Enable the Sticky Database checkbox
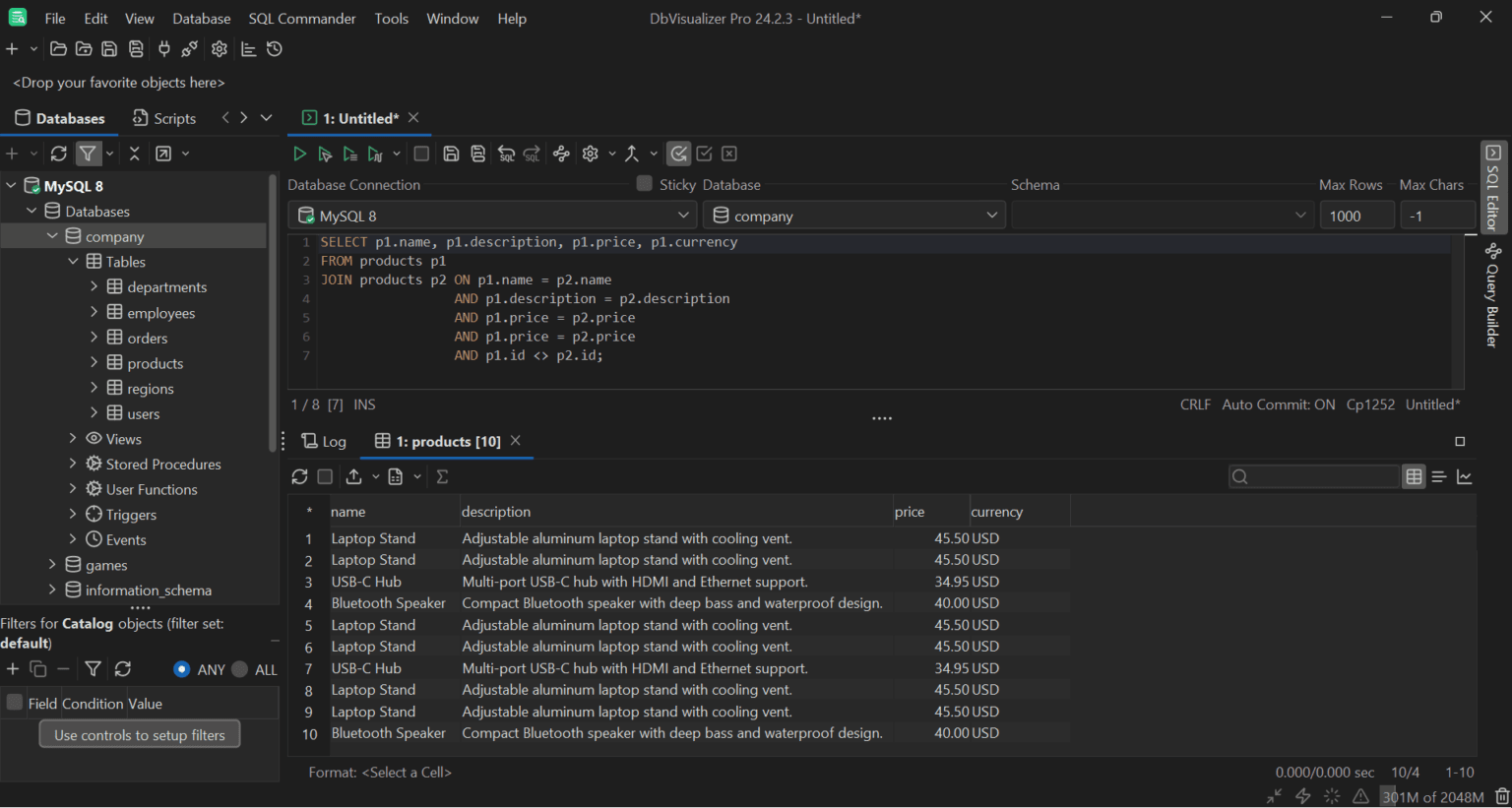1512x808 pixels. pyautogui.click(x=643, y=183)
